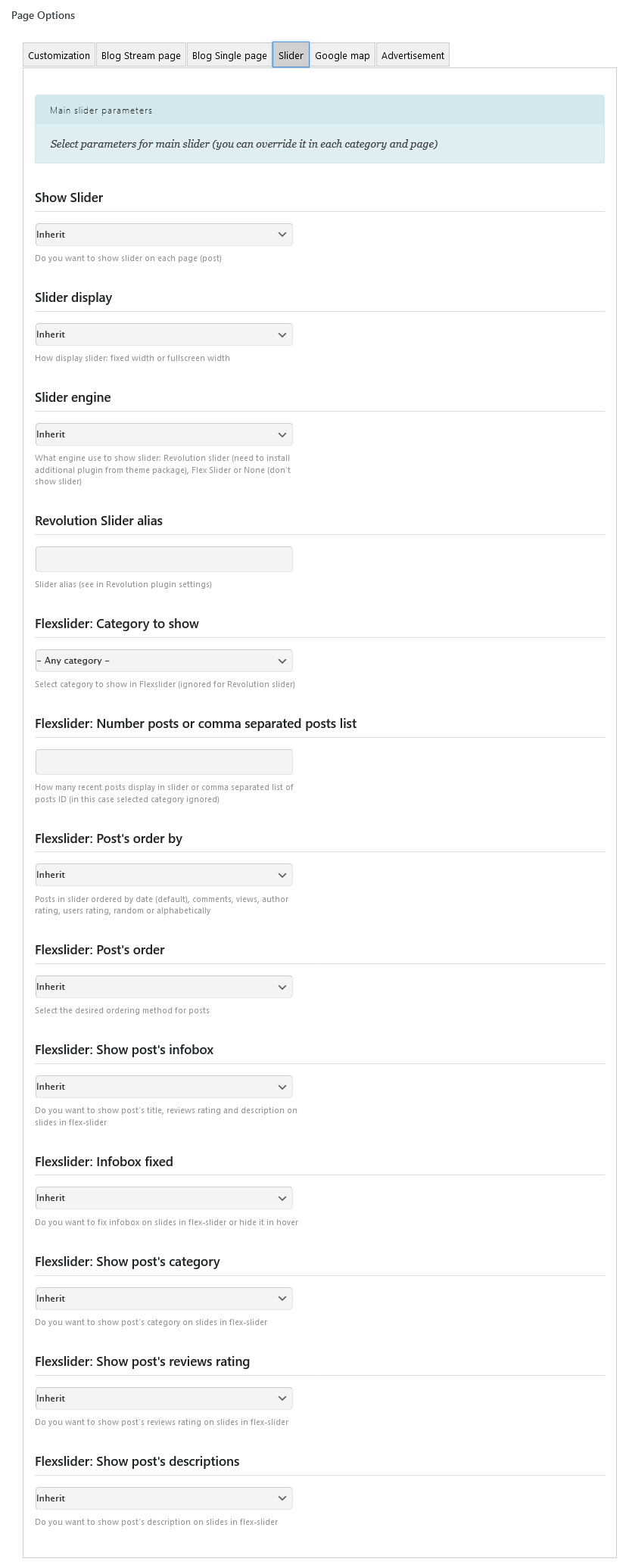Expand the Show post's category dropdown
Screen dimensions: 629x1568
click(163, 1299)
